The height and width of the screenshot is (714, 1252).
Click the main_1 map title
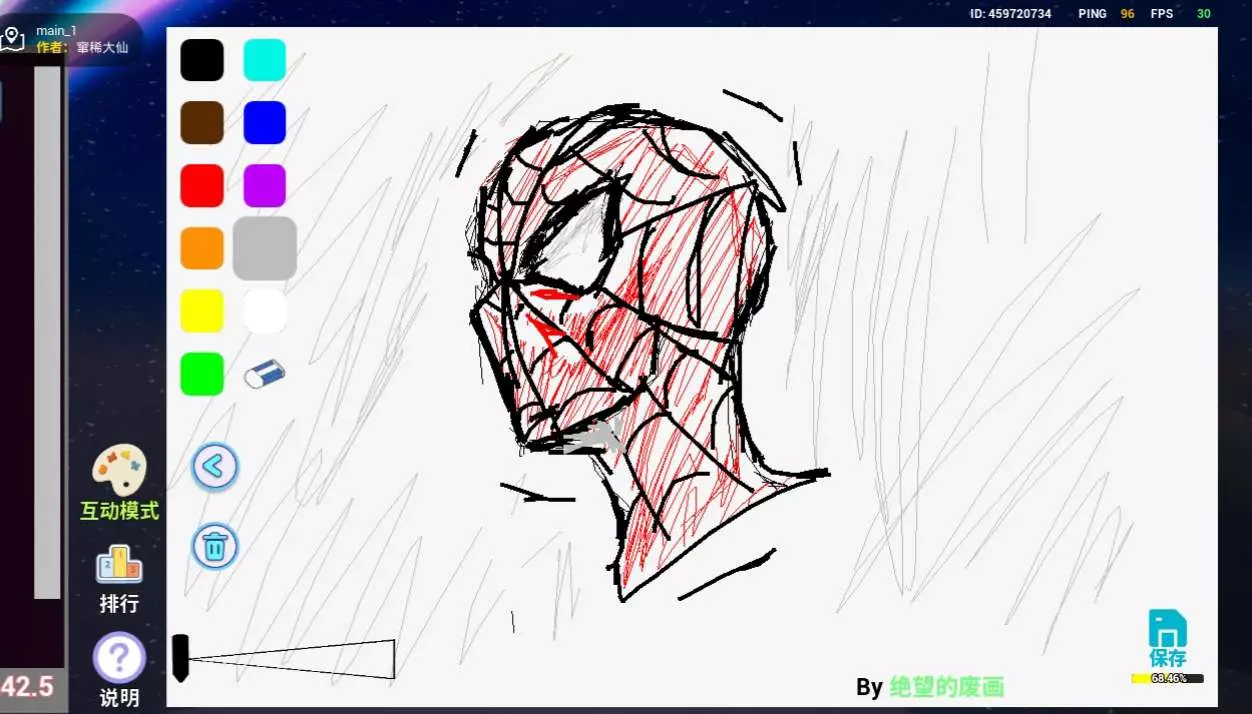56,31
